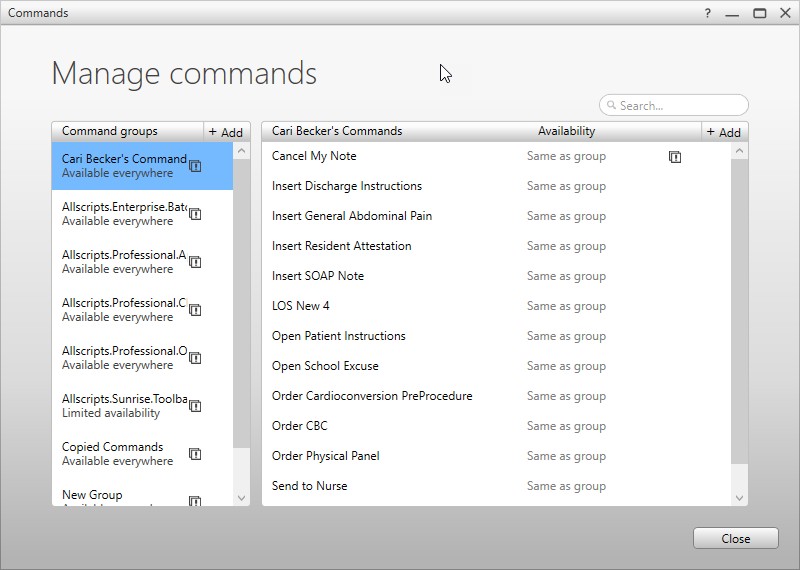Click the icon beside Allscripts.Sunrise.Toolbar group
800x570 pixels.
tap(195, 406)
